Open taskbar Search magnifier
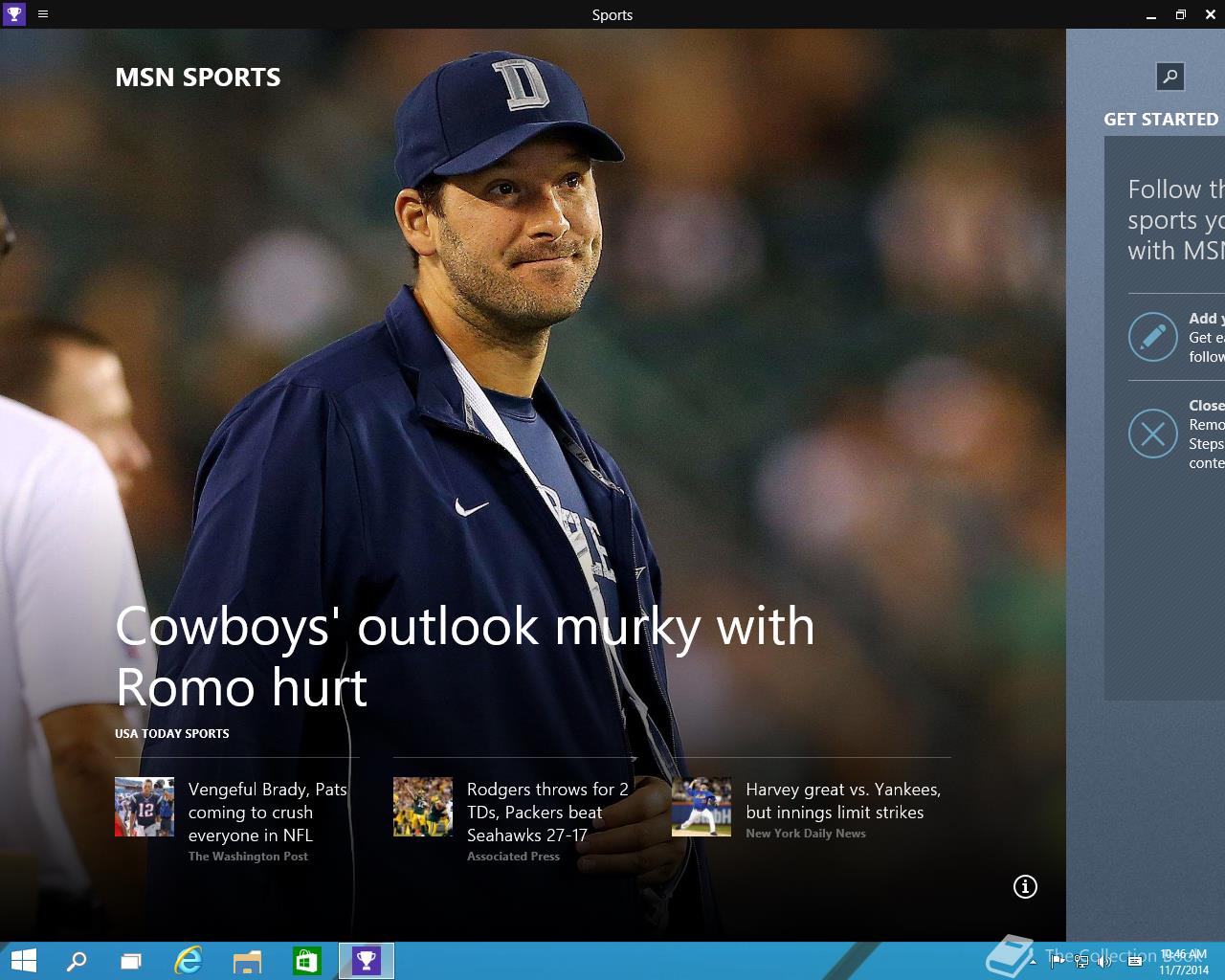The width and height of the screenshot is (1225, 980). point(77,961)
